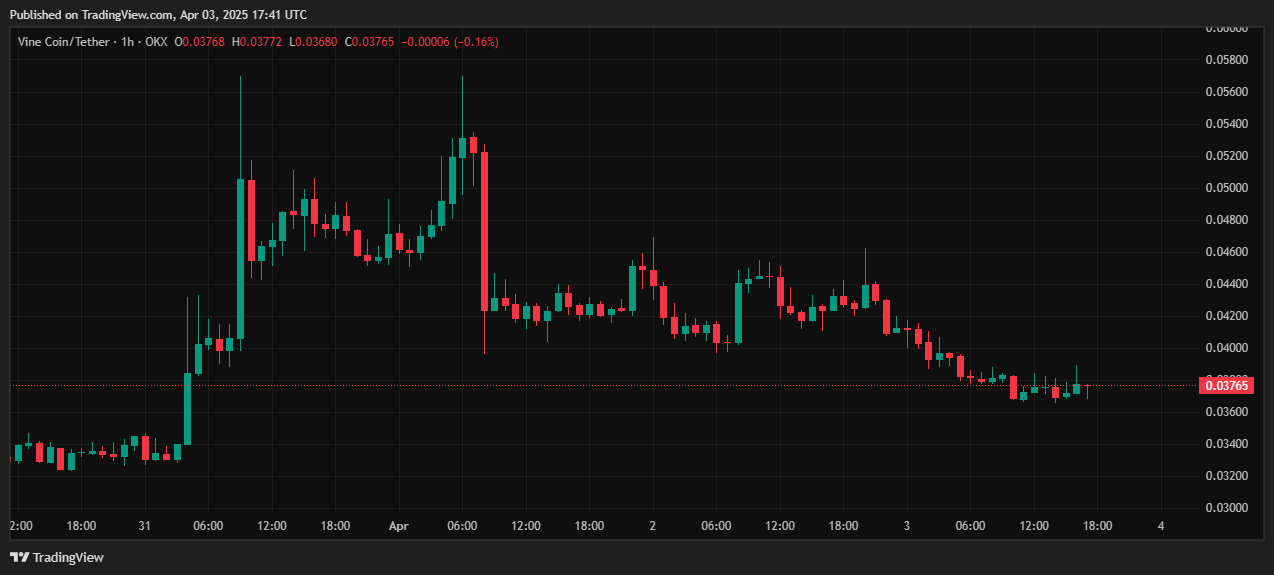Click the TradingView logo at bottom left
Image resolution: width=1274 pixels, height=575 pixels.
tap(57, 557)
